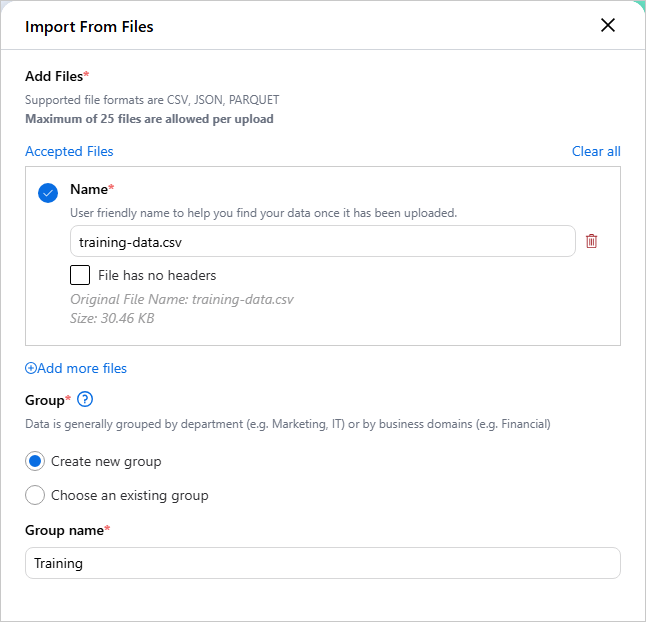Open the Accepted Files link
Image resolution: width=646 pixels, height=622 pixels.
pyautogui.click(x=69, y=152)
